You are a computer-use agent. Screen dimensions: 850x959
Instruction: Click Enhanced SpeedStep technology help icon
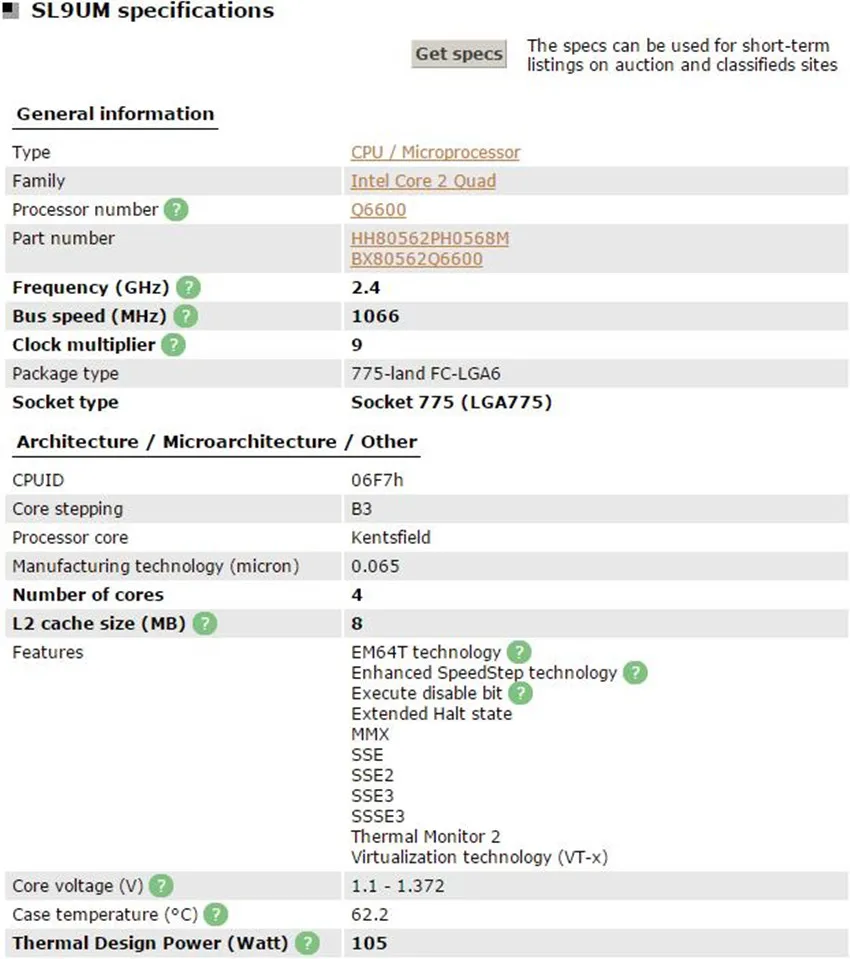635,673
